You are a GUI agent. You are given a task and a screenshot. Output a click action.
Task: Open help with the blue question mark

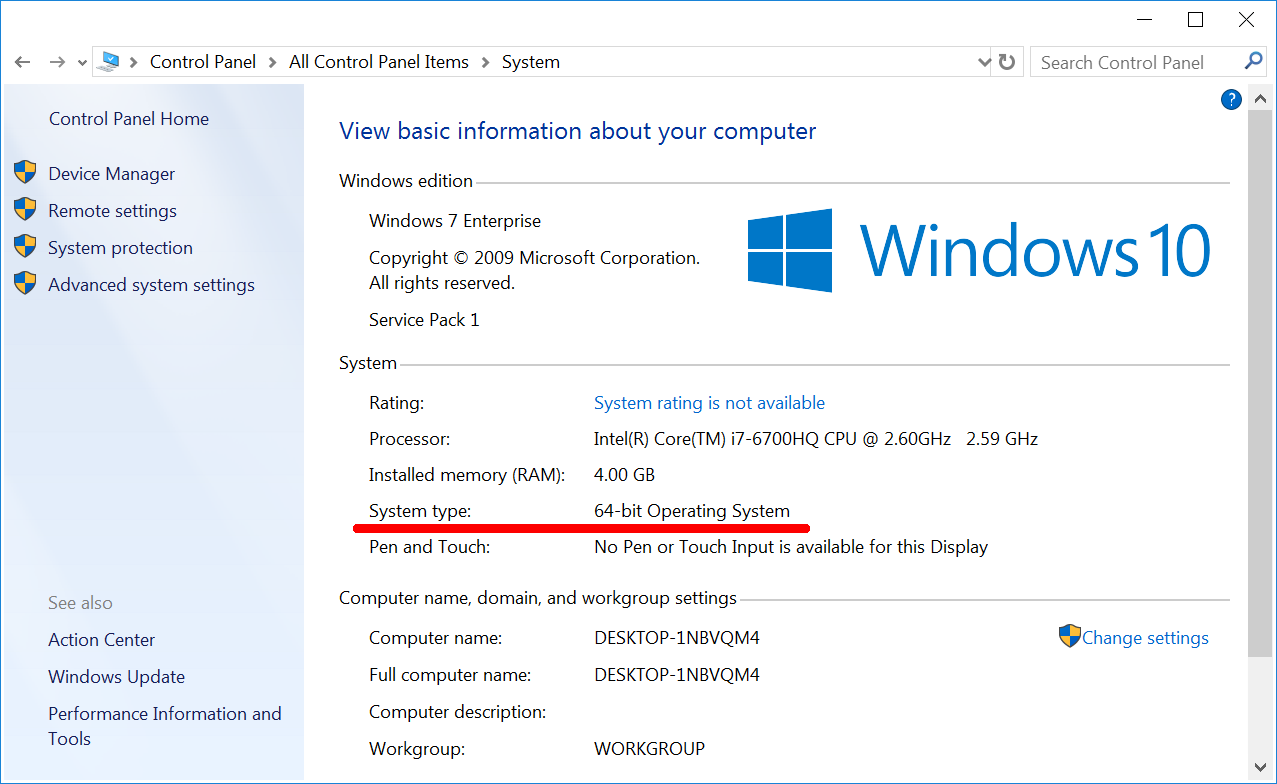pyautogui.click(x=1231, y=99)
